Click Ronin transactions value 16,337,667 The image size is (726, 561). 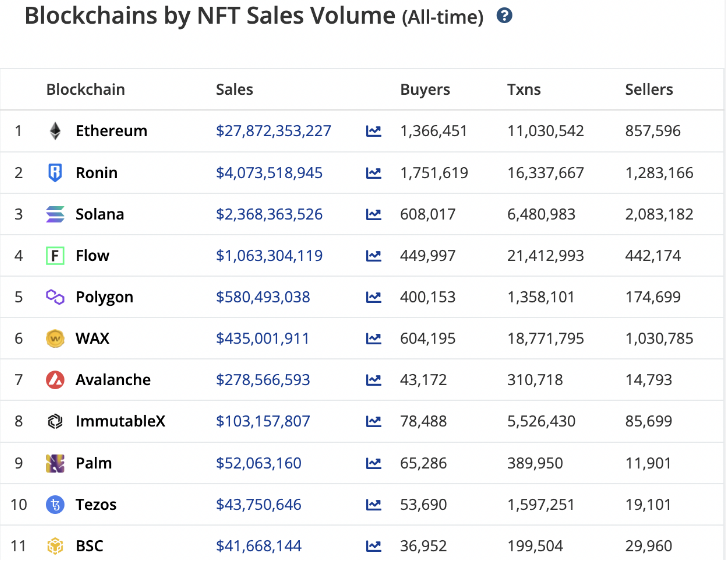point(545,173)
